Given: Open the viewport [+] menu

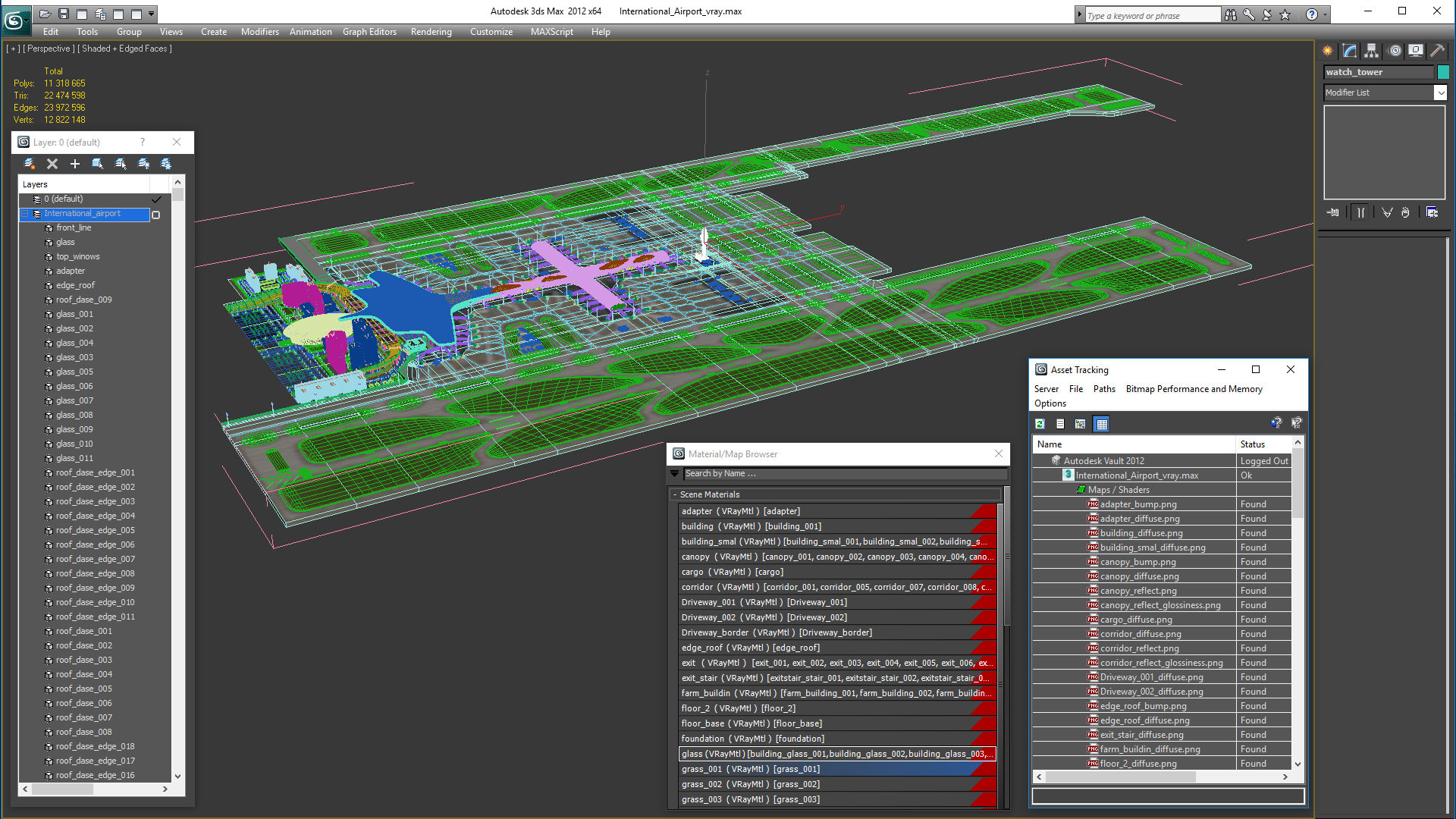Looking at the screenshot, I should (13, 49).
